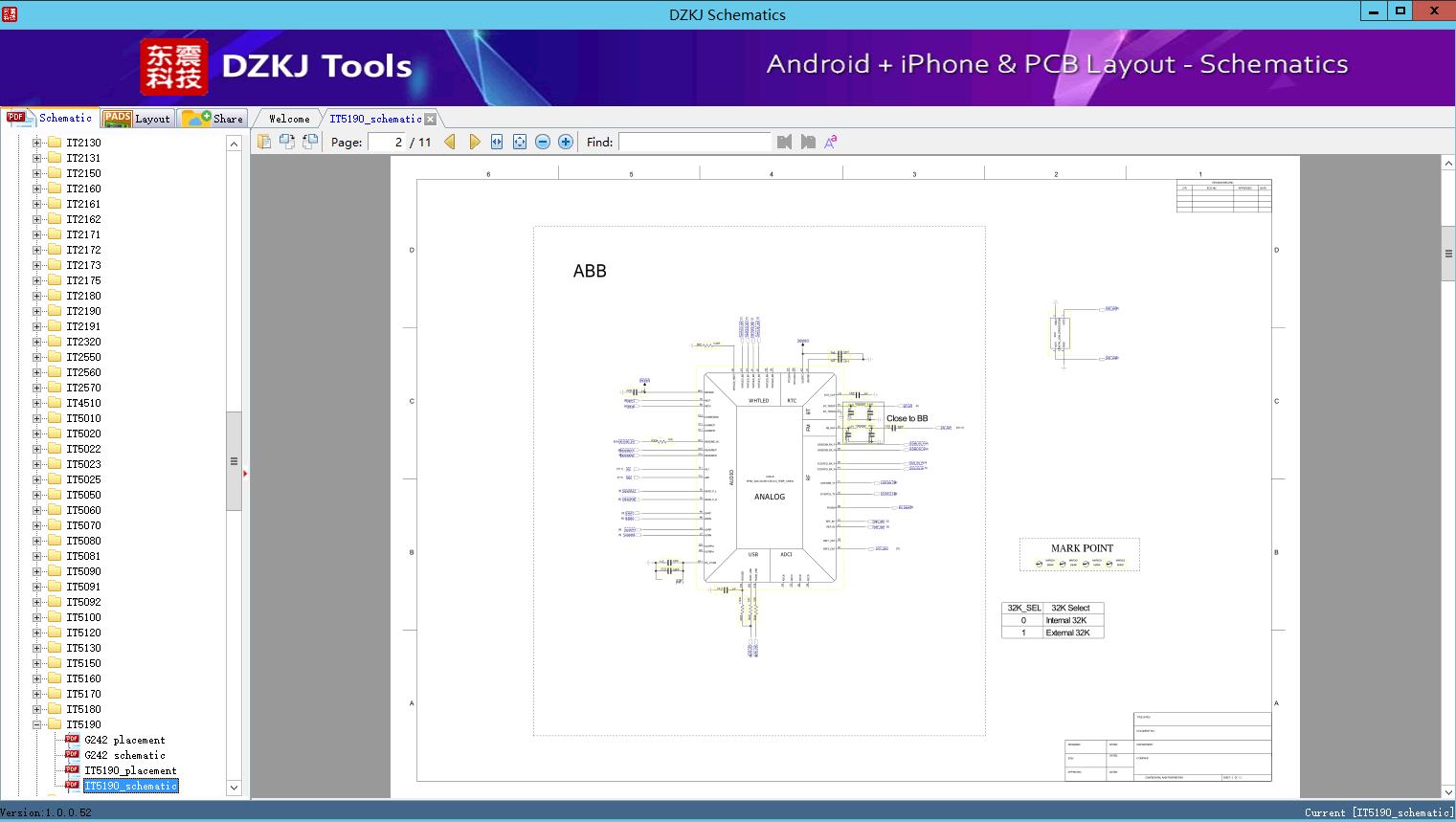Collapse the IT5190 folder
1456x822 pixels.
36,724
